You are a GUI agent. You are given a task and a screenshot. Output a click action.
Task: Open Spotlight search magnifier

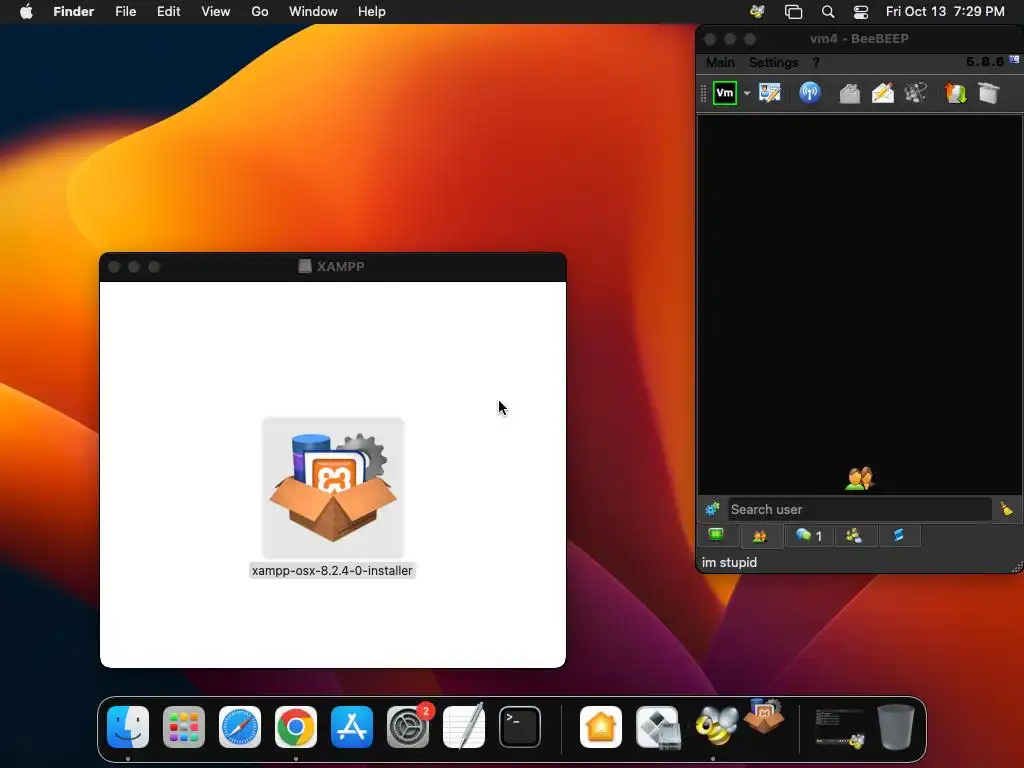pyautogui.click(x=827, y=12)
